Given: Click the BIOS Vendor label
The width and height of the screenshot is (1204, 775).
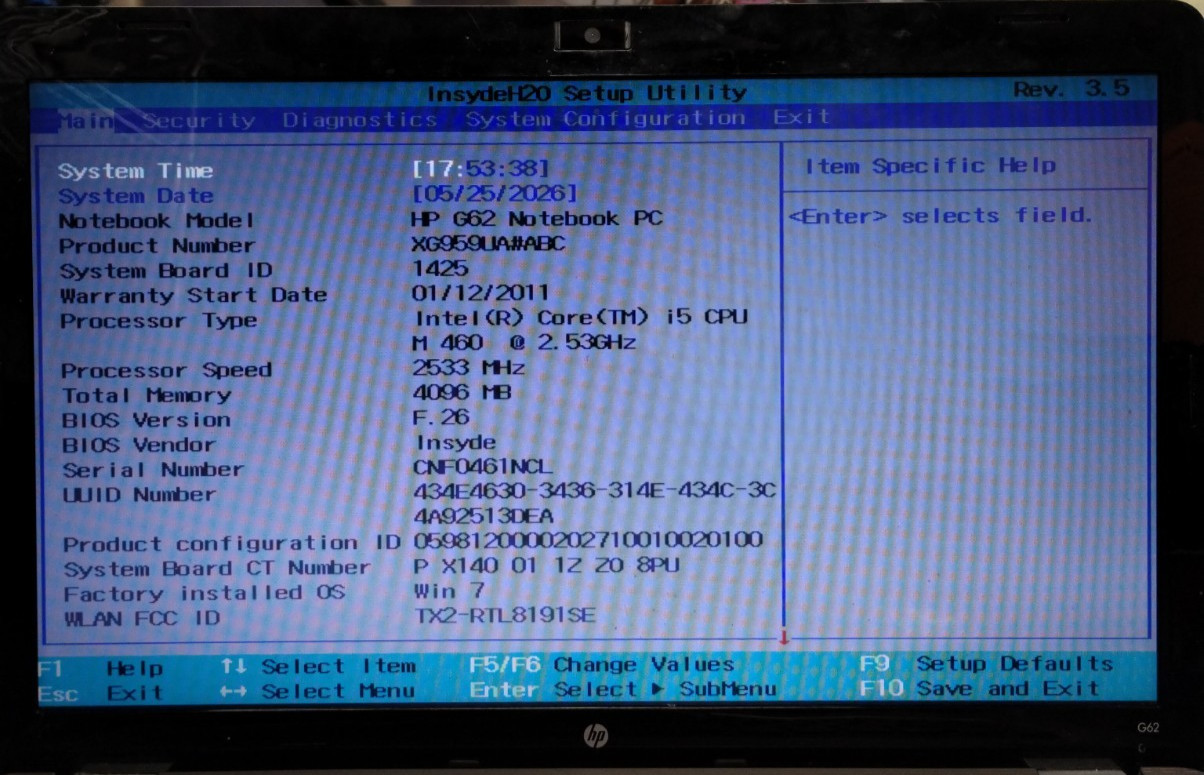Looking at the screenshot, I should (139, 445).
